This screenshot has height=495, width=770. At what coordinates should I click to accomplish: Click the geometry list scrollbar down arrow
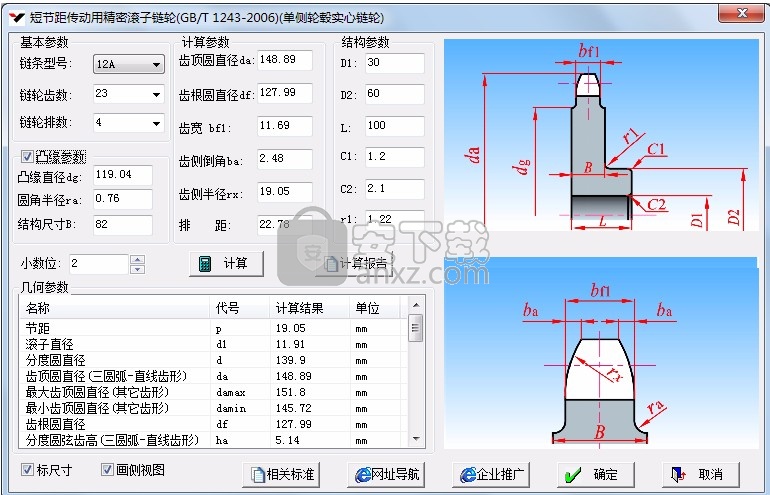[416, 439]
